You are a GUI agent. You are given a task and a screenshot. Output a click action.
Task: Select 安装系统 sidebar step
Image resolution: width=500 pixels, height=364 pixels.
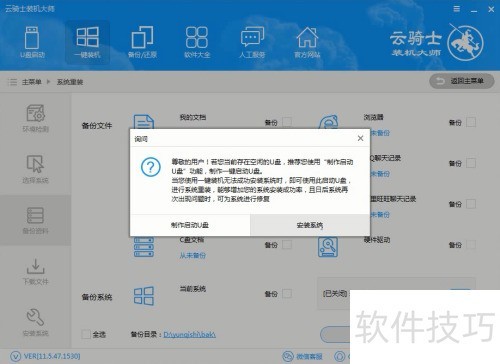tap(35, 322)
